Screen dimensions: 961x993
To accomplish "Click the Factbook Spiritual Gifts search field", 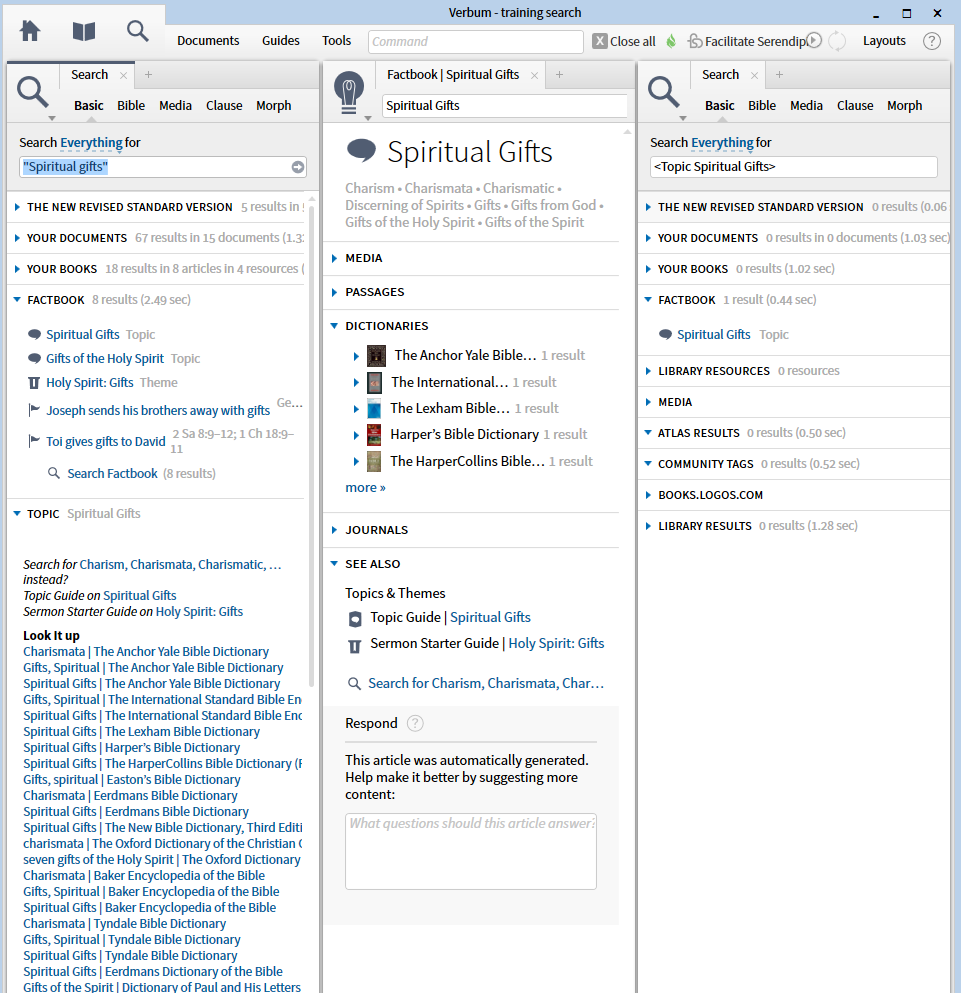I will (505, 106).
